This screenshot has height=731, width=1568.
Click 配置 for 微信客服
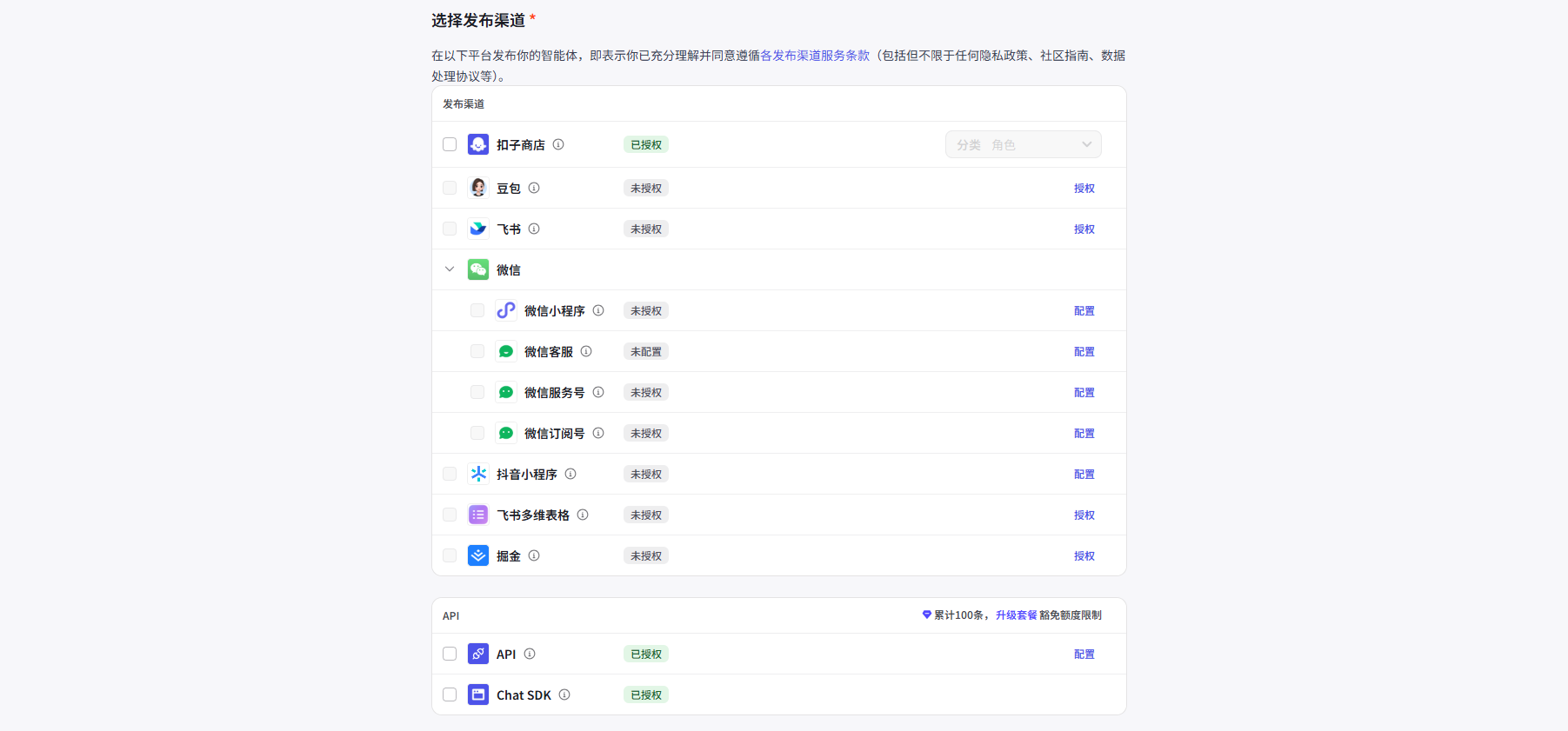click(1084, 351)
